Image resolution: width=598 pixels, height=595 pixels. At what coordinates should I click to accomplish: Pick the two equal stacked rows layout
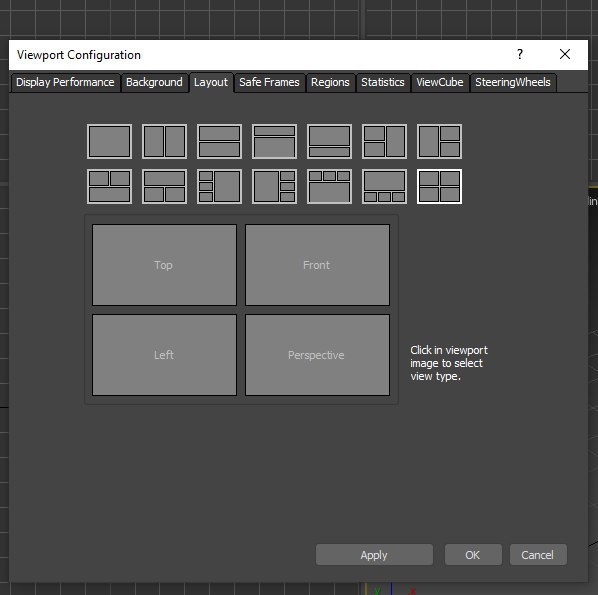[x=219, y=142]
